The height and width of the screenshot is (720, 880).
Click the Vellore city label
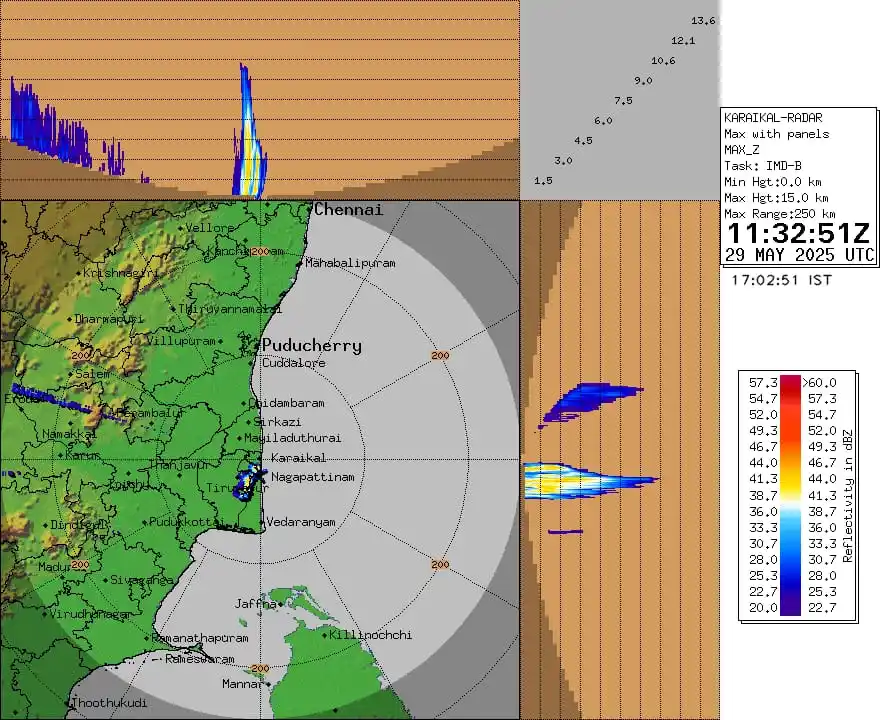pyautogui.click(x=210, y=228)
